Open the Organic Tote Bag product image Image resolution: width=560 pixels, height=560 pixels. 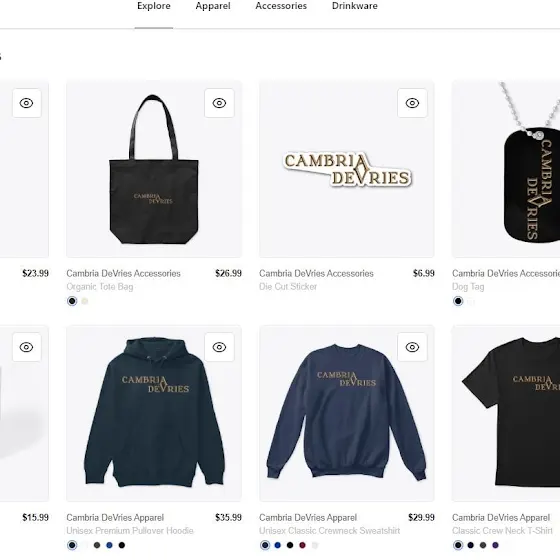coord(154,169)
